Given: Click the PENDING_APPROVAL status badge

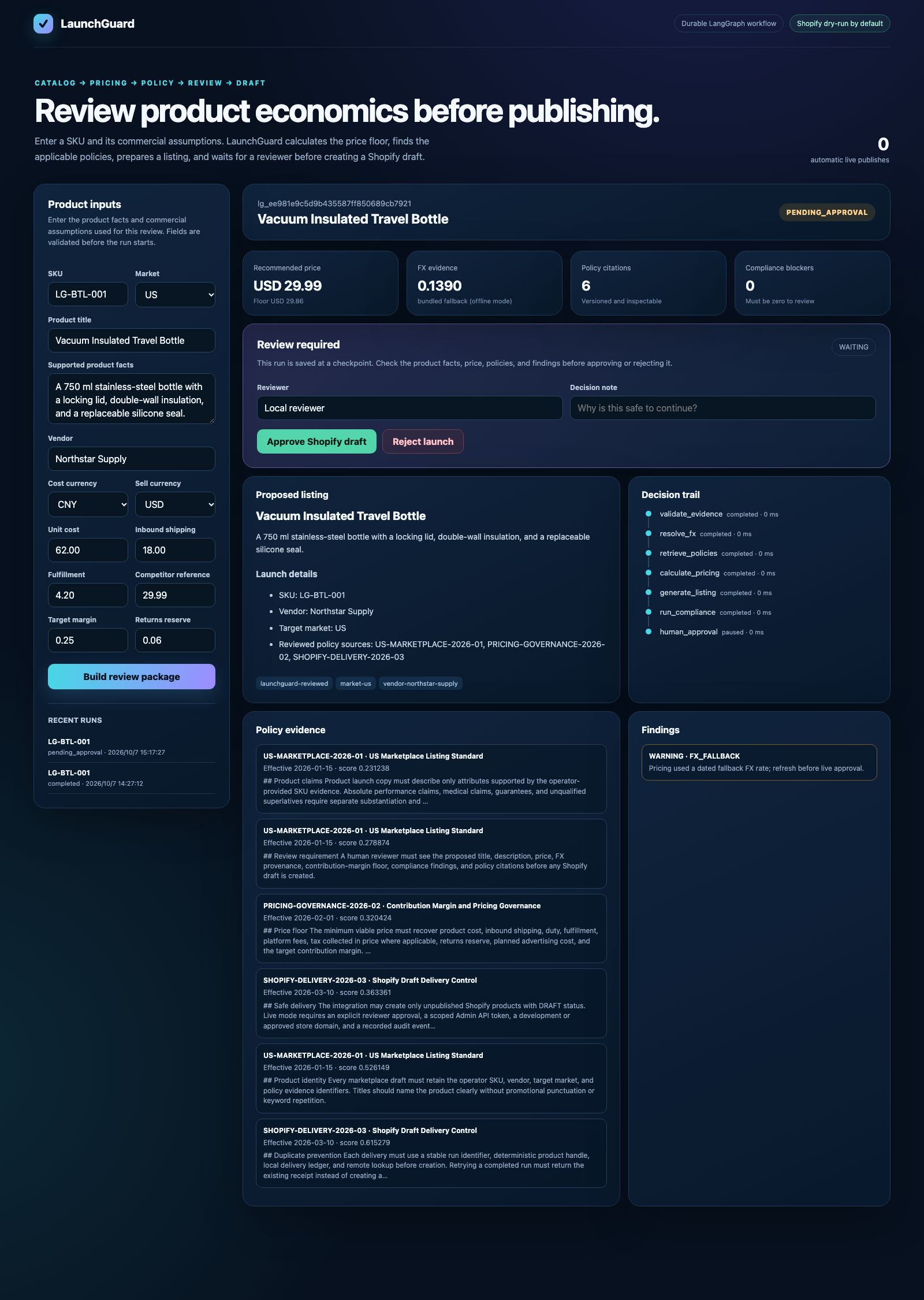Looking at the screenshot, I should 826,212.
